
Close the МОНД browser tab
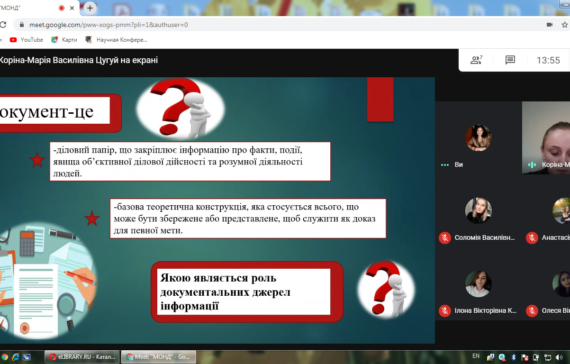72,8
